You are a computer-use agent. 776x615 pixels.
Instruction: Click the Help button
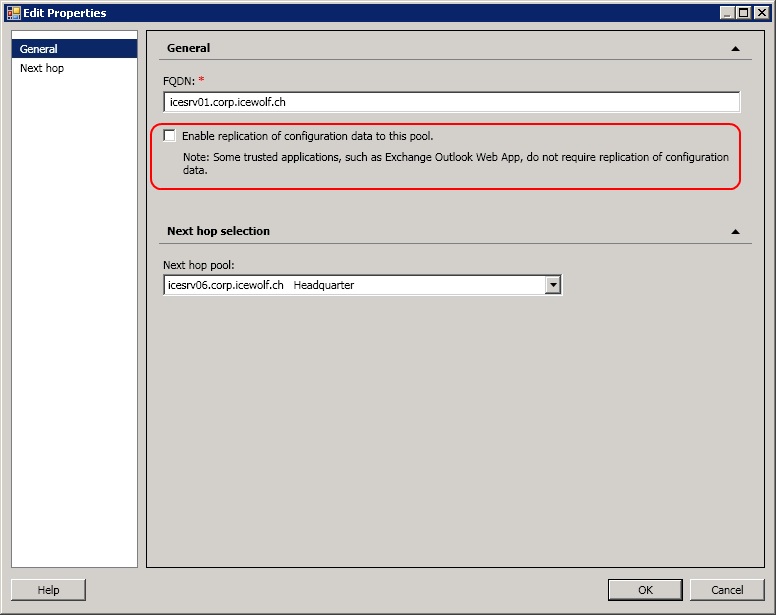click(48, 590)
